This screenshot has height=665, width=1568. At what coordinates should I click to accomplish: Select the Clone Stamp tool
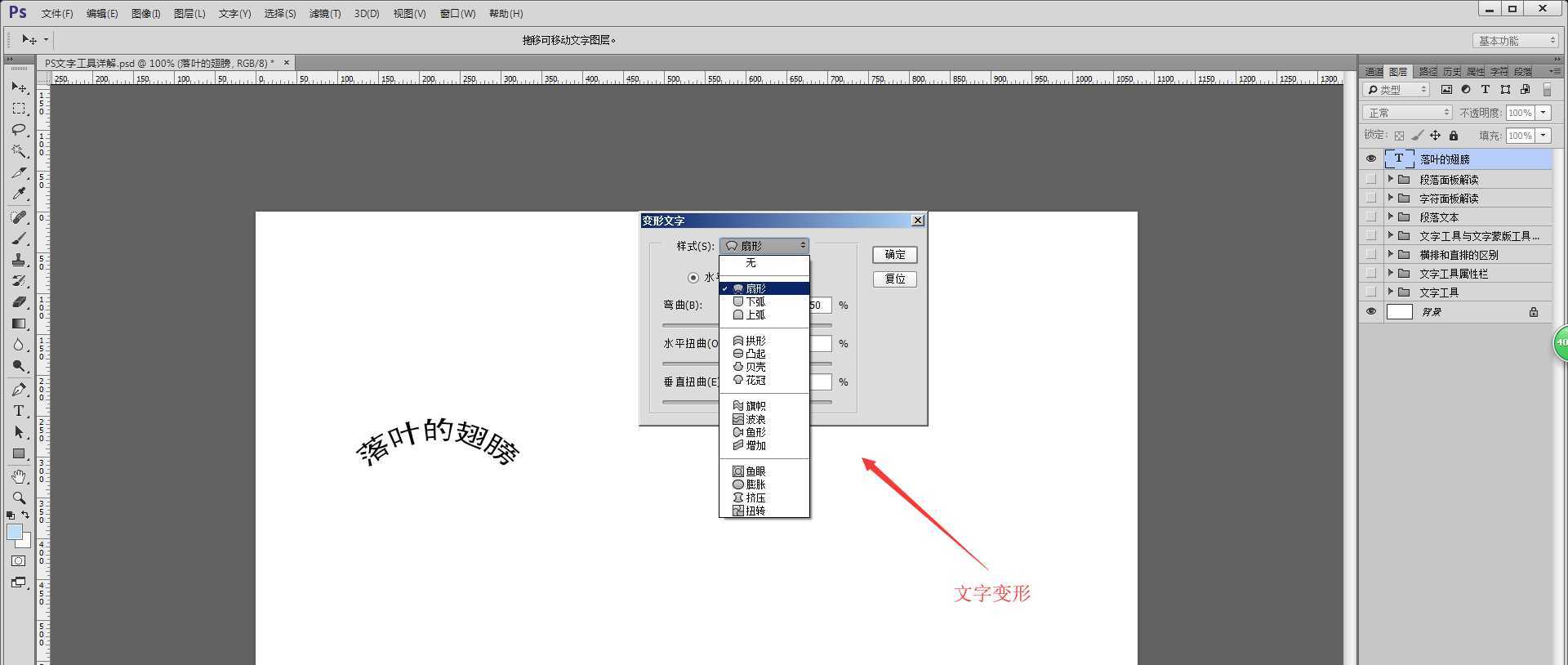point(19,260)
